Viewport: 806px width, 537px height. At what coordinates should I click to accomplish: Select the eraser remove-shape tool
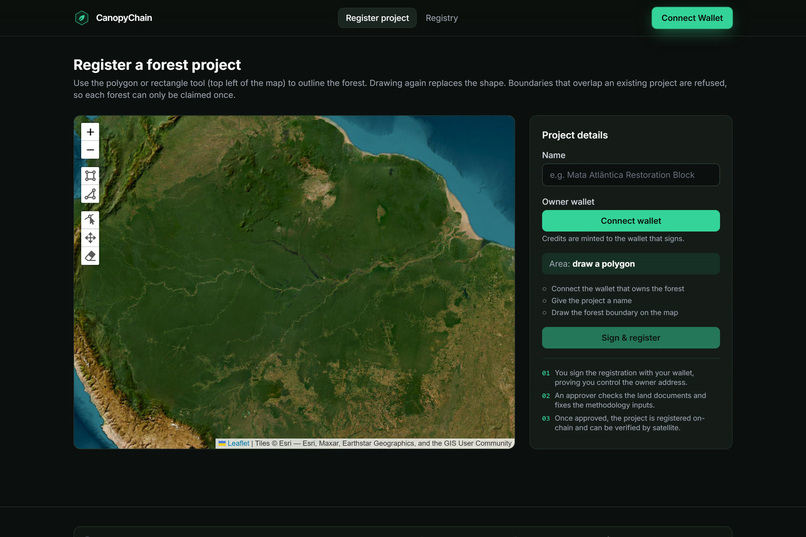point(90,256)
